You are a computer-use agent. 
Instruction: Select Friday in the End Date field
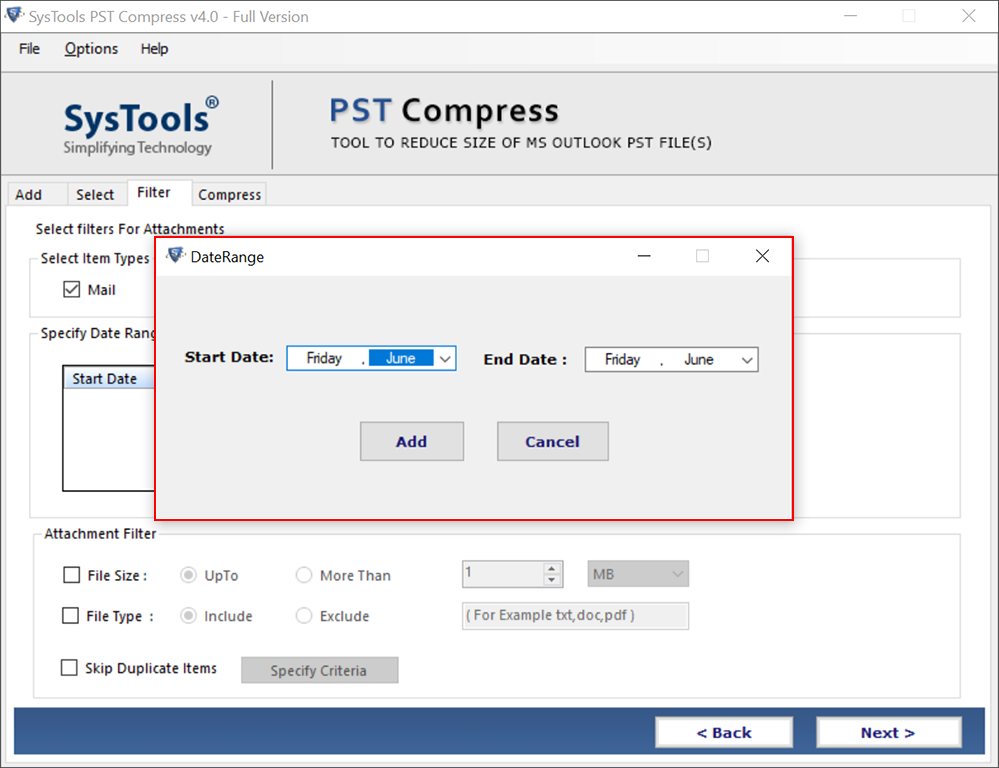pyautogui.click(x=622, y=360)
